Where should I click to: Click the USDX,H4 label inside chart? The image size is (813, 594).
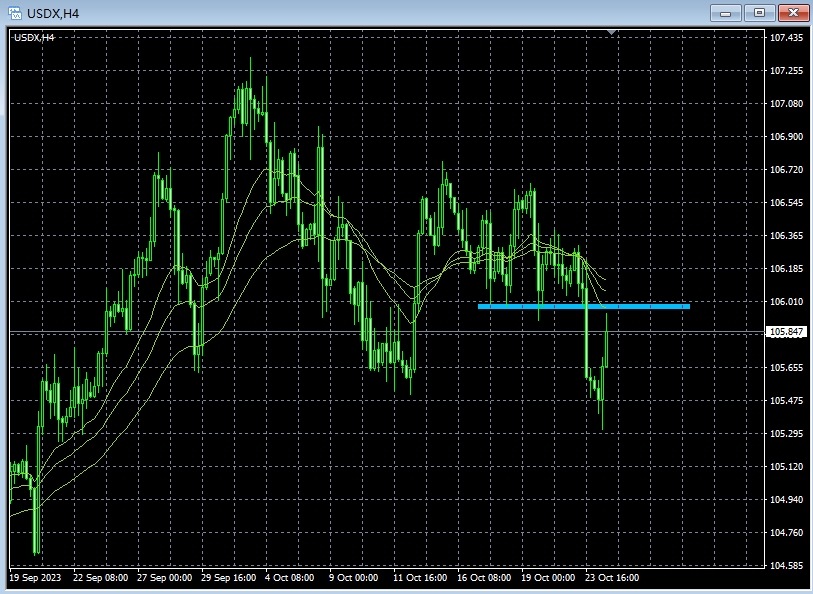click(x=34, y=37)
